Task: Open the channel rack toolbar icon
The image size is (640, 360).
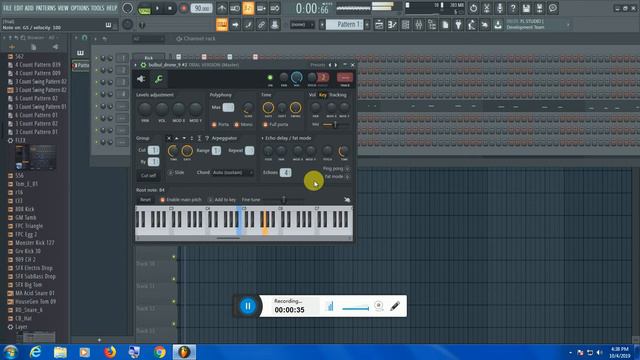Action: tap(405, 25)
